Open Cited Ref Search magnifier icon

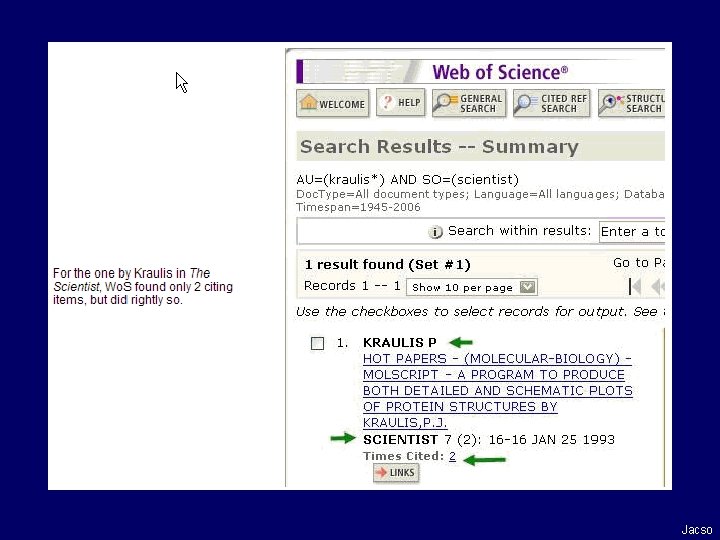(526, 104)
